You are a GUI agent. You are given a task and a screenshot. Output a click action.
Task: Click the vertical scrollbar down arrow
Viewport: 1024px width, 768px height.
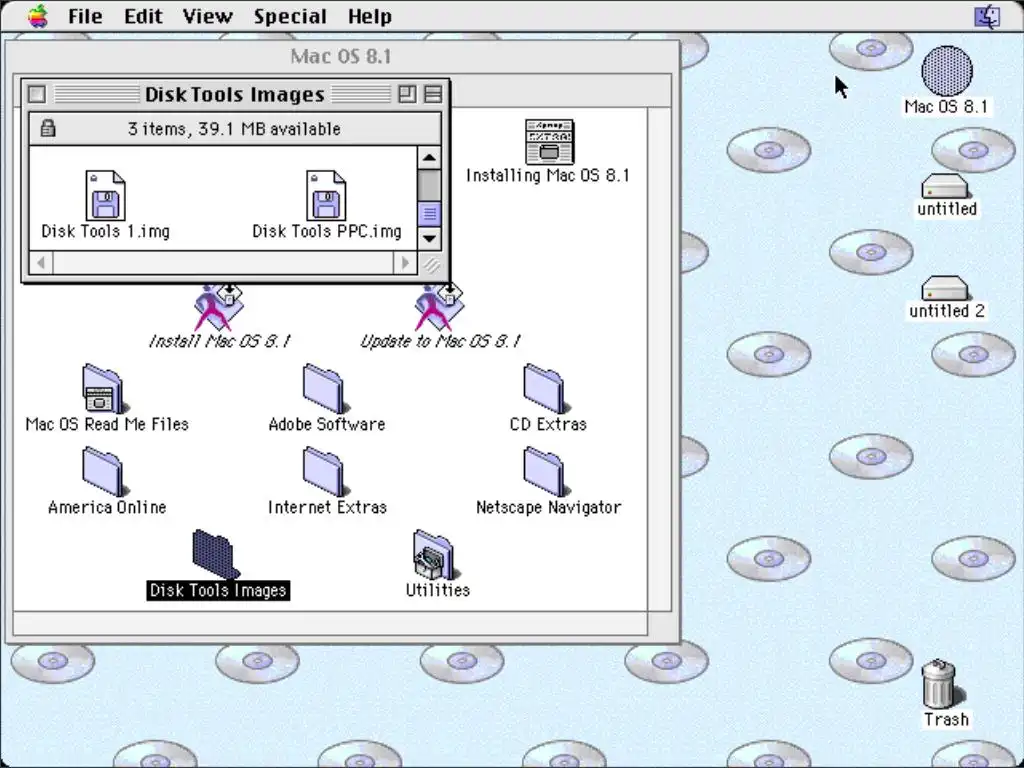coord(429,238)
